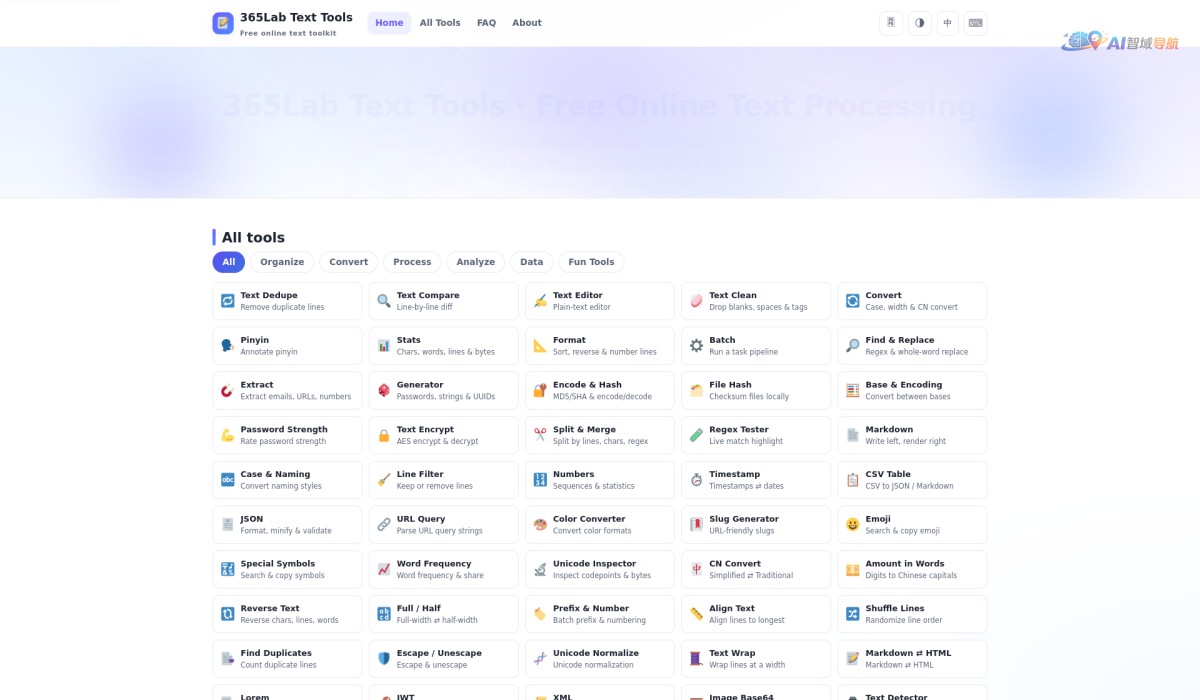Viewport: 1200px width, 700px height.
Task: Click the Word Frequency trend-chart icon
Action: (384, 569)
